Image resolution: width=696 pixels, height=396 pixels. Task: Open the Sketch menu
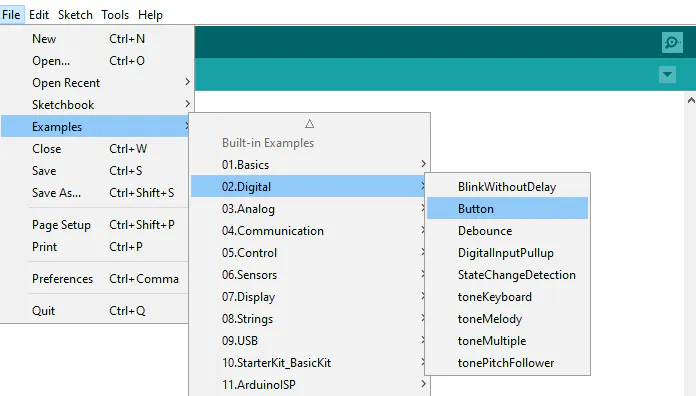click(75, 15)
